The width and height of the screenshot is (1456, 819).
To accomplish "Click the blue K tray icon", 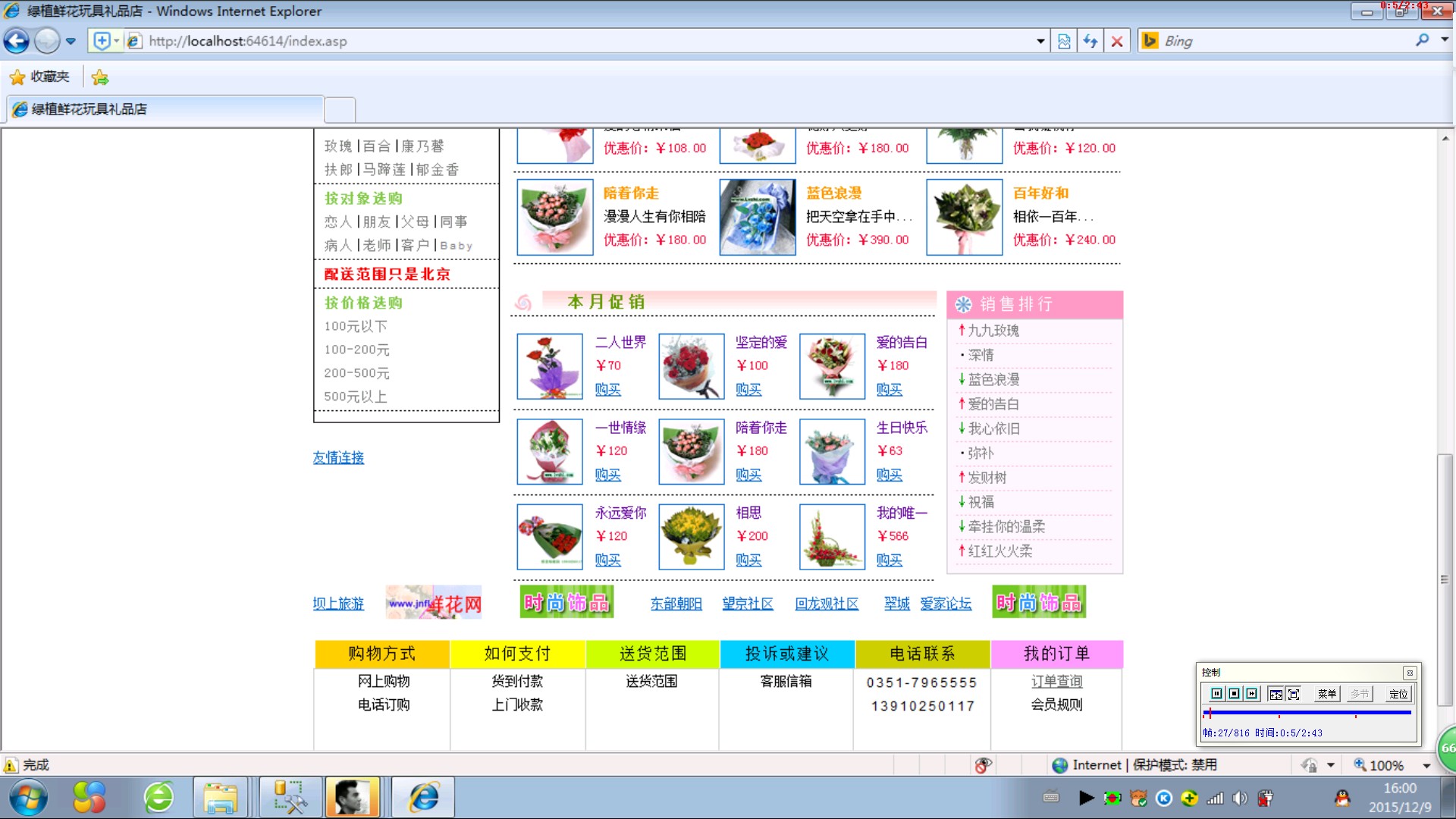I will pos(1164,798).
